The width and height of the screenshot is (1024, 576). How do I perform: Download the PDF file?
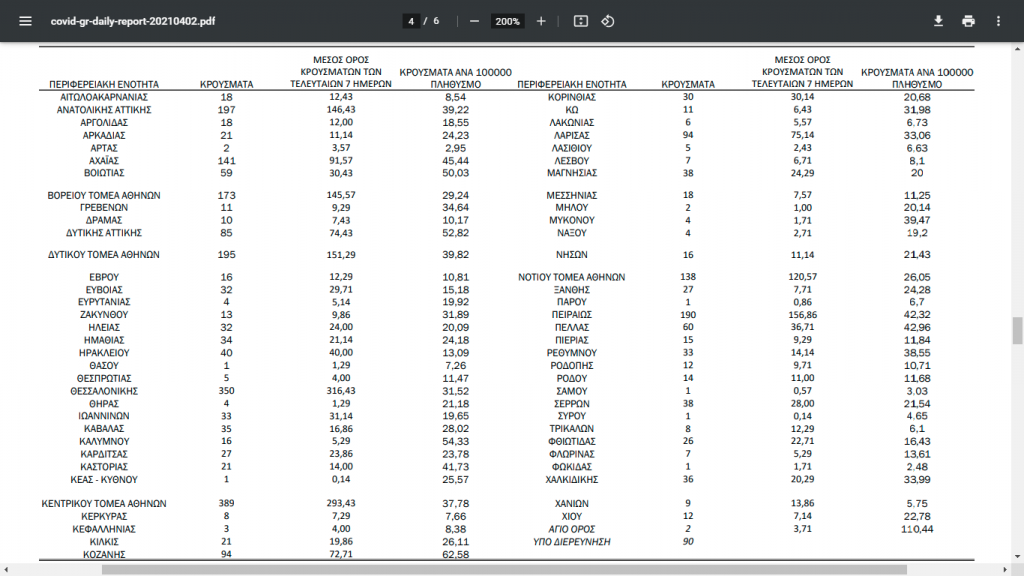click(938, 21)
